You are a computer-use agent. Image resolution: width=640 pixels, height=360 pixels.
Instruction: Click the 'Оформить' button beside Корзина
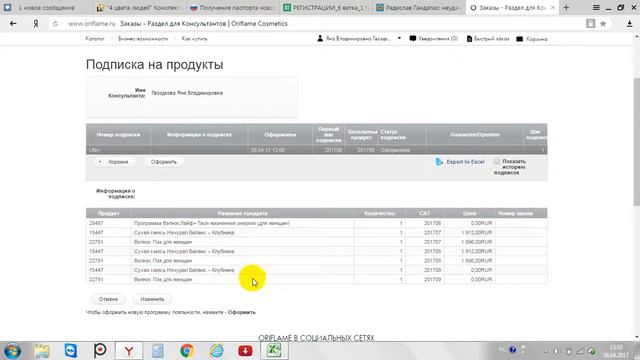click(x=164, y=162)
